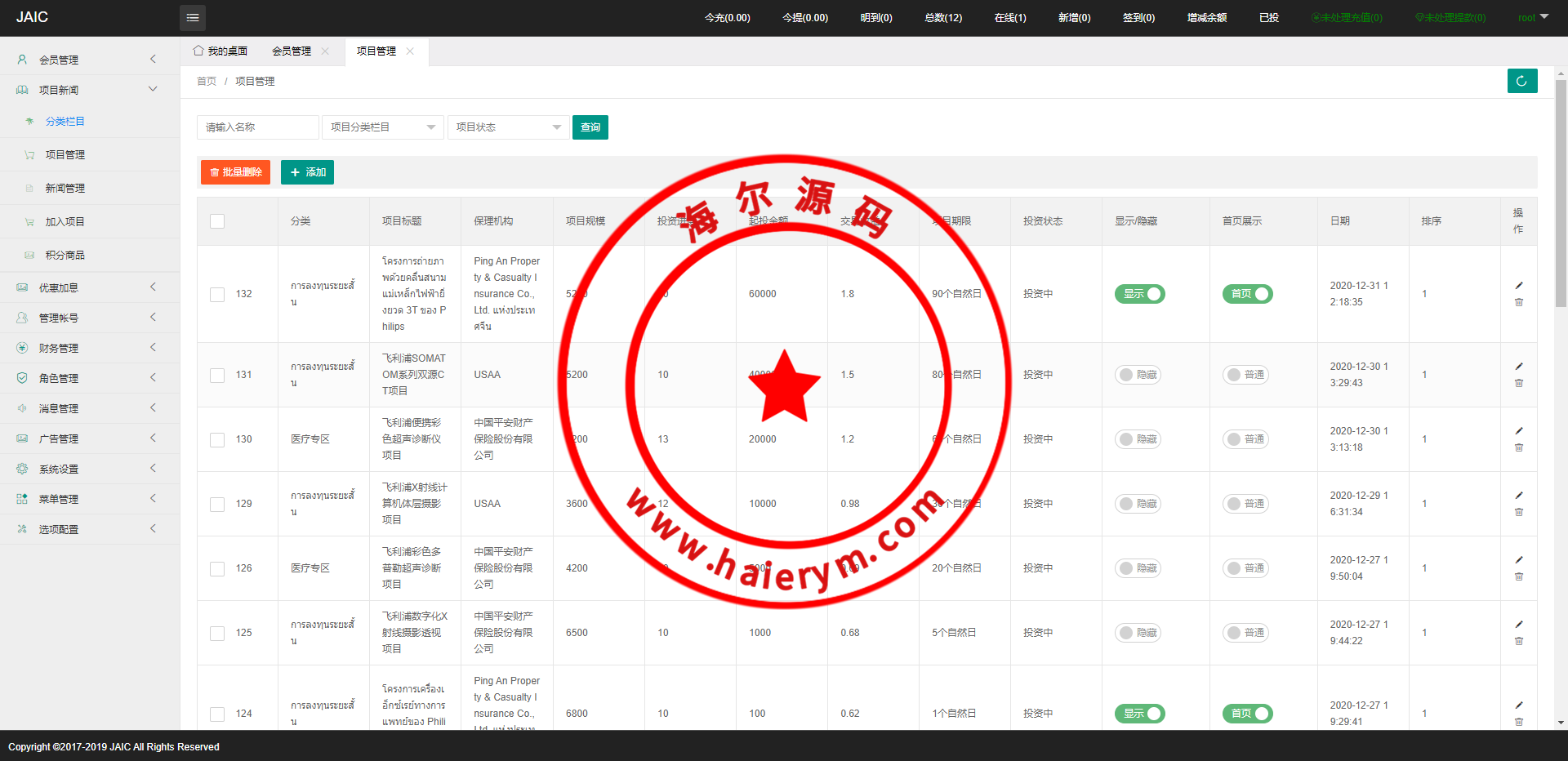Click trash delete icon for row 126
The image size is (1568, 761).
(1519, 576)
